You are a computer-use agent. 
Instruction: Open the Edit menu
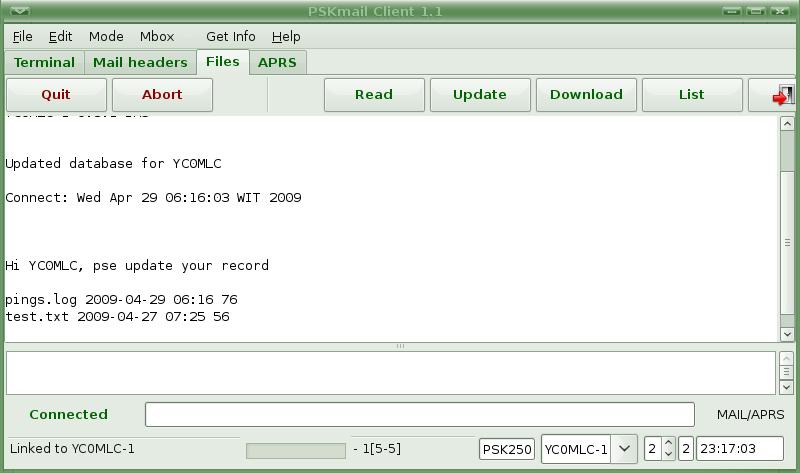(60, 37)
